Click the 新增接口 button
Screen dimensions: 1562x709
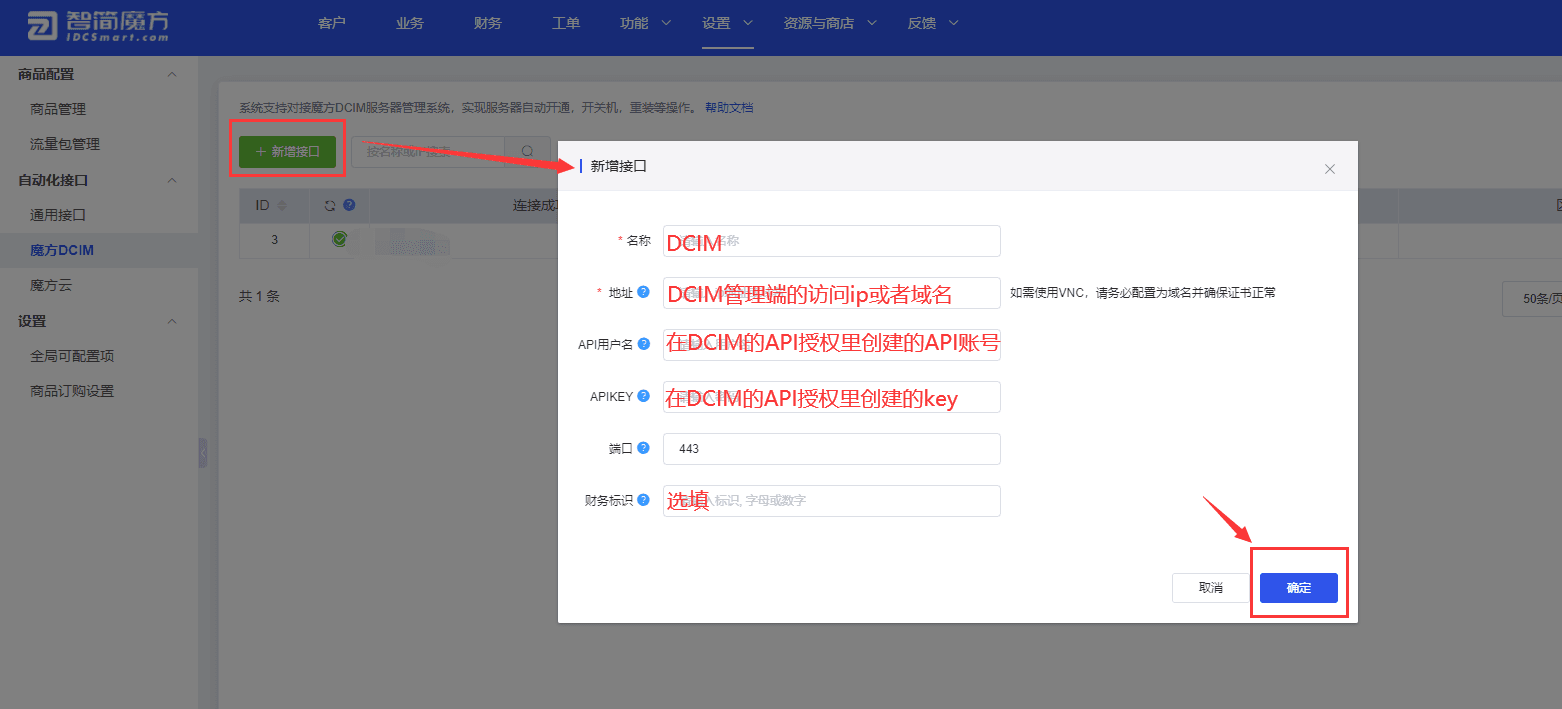click(287, 151)
